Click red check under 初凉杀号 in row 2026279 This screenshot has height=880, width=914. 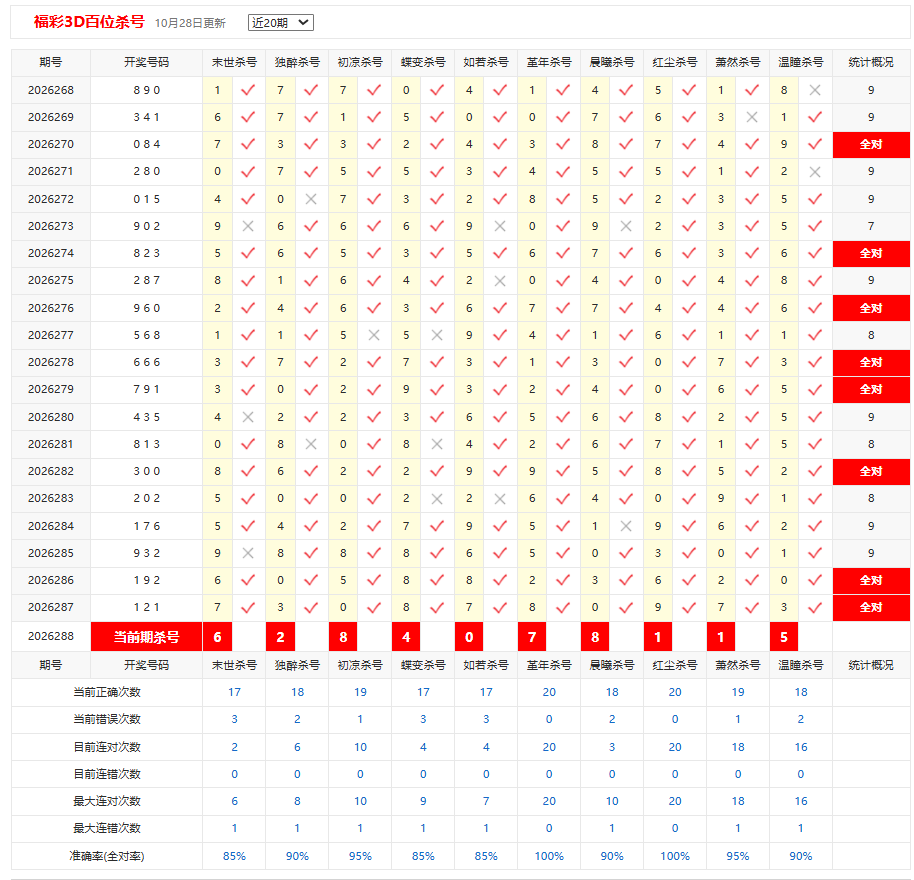[x=374, y=389]
